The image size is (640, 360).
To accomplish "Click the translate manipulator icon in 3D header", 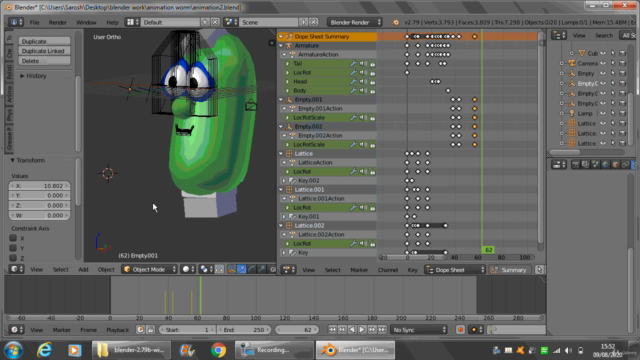I will coord(242,269).
